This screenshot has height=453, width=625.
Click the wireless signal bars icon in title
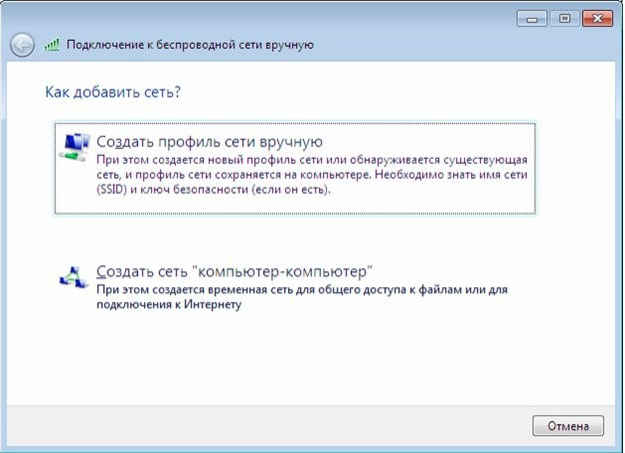52,45
